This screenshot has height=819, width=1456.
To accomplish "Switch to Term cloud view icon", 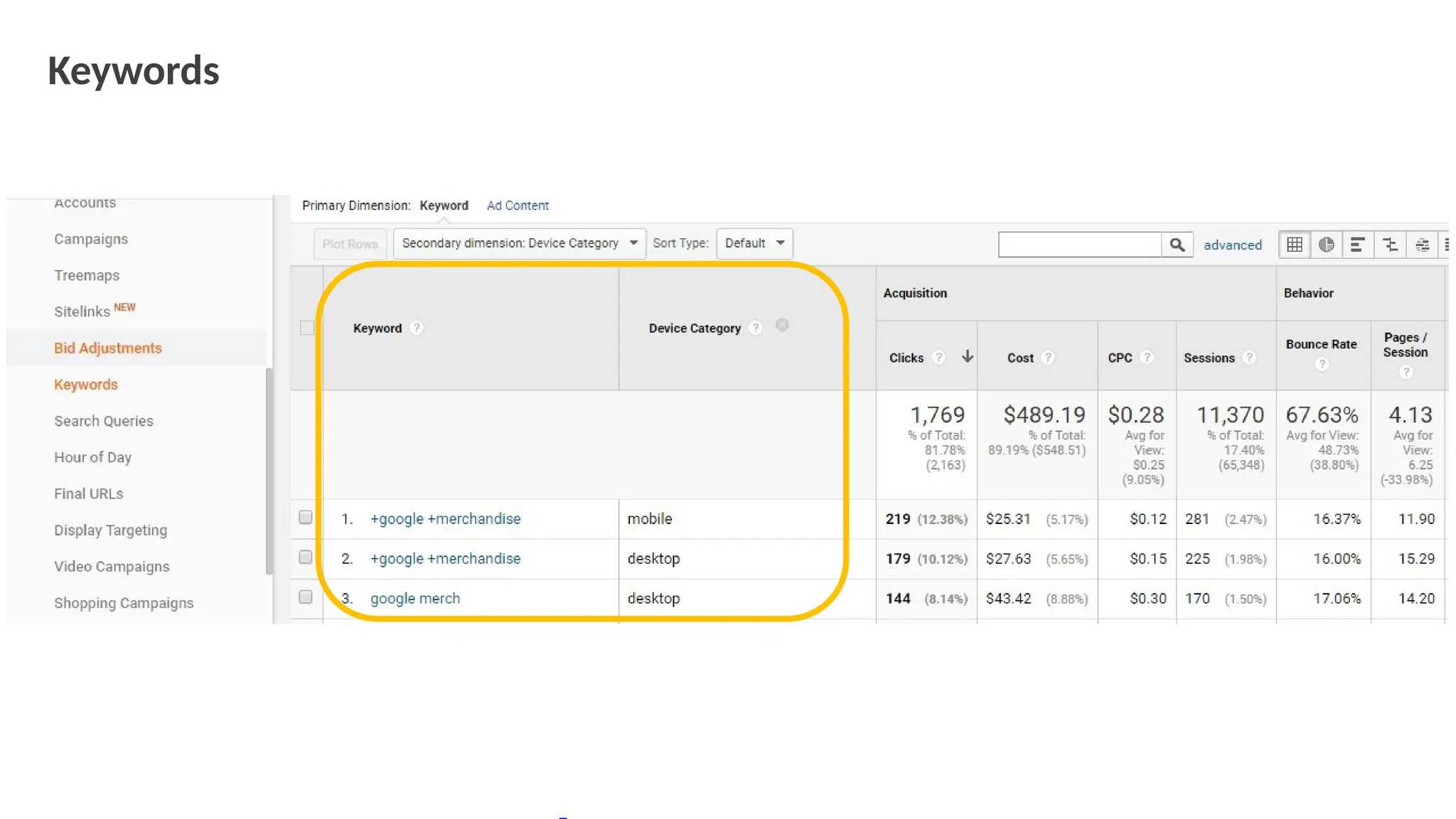I will pyautogui.click(x=1422, y=245).
